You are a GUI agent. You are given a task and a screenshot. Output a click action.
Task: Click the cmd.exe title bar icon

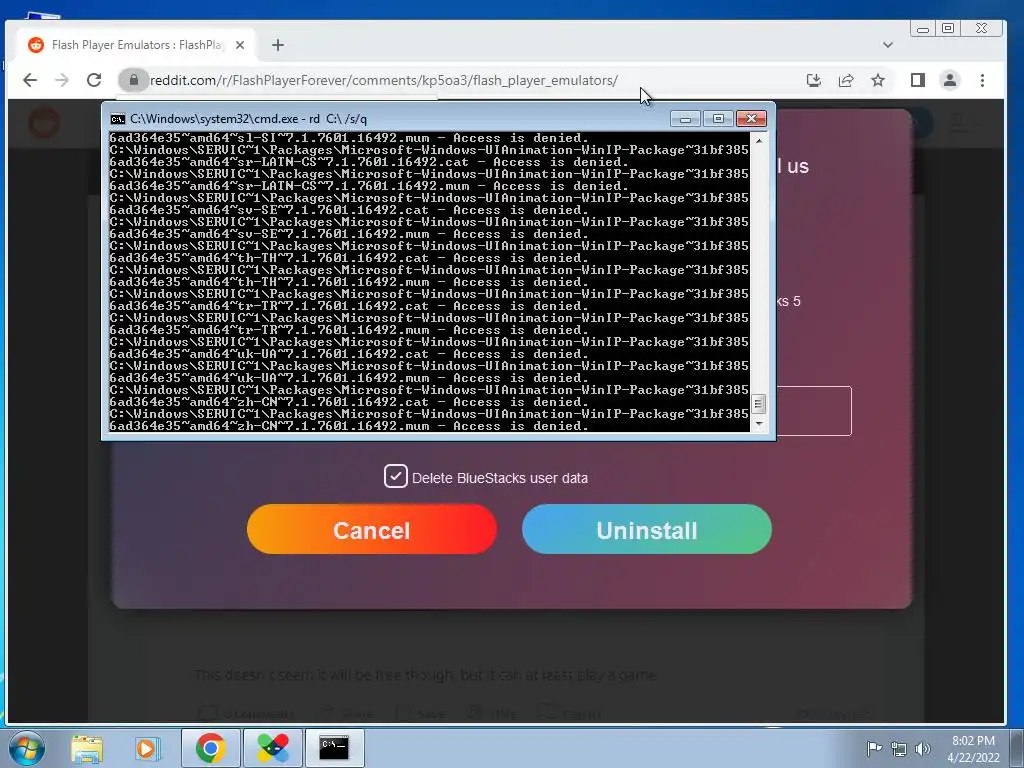[x=118, y=119]
